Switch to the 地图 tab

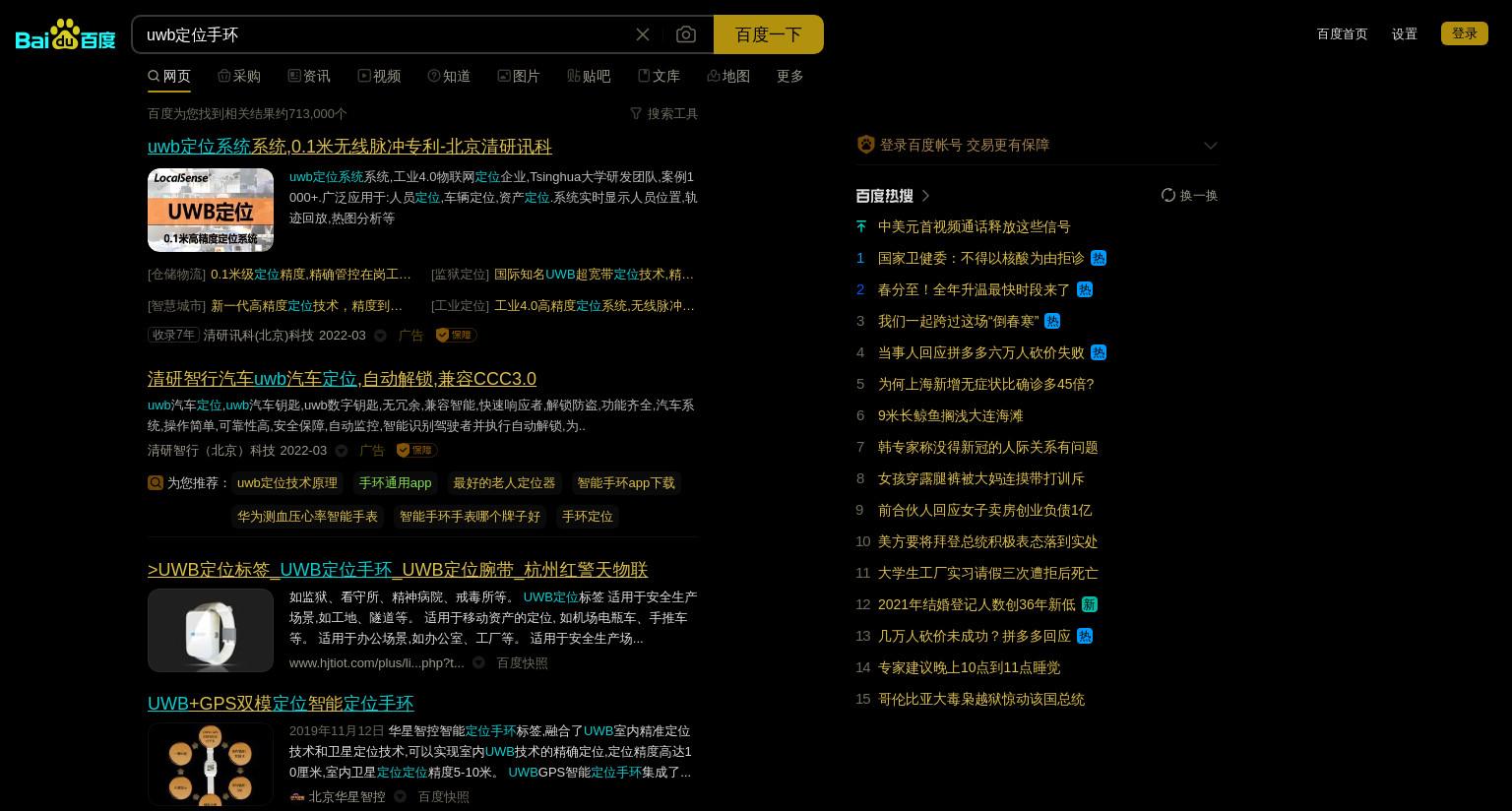728,76
